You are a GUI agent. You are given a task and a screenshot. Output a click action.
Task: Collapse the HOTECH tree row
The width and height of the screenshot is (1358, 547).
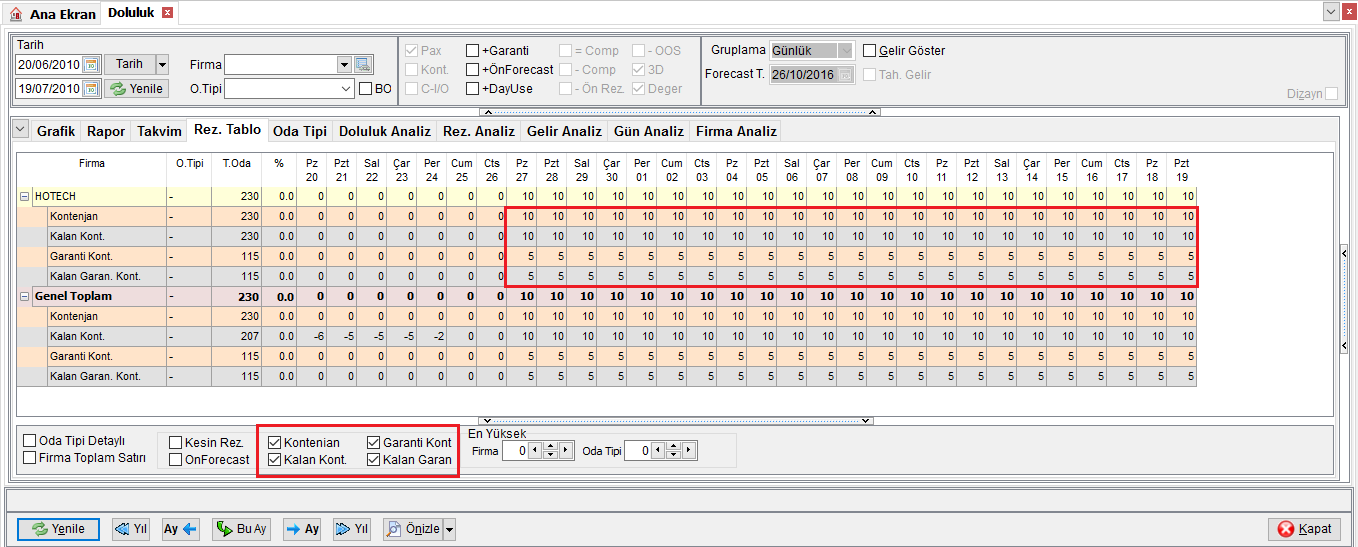[x=24, y=196]
